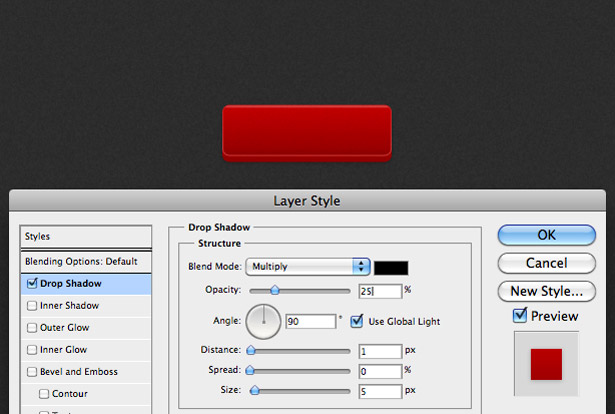Image resolution: width=615 pixels, height=414 pixels.
Task: Click the Angle dial control
Action: [263, 321]
